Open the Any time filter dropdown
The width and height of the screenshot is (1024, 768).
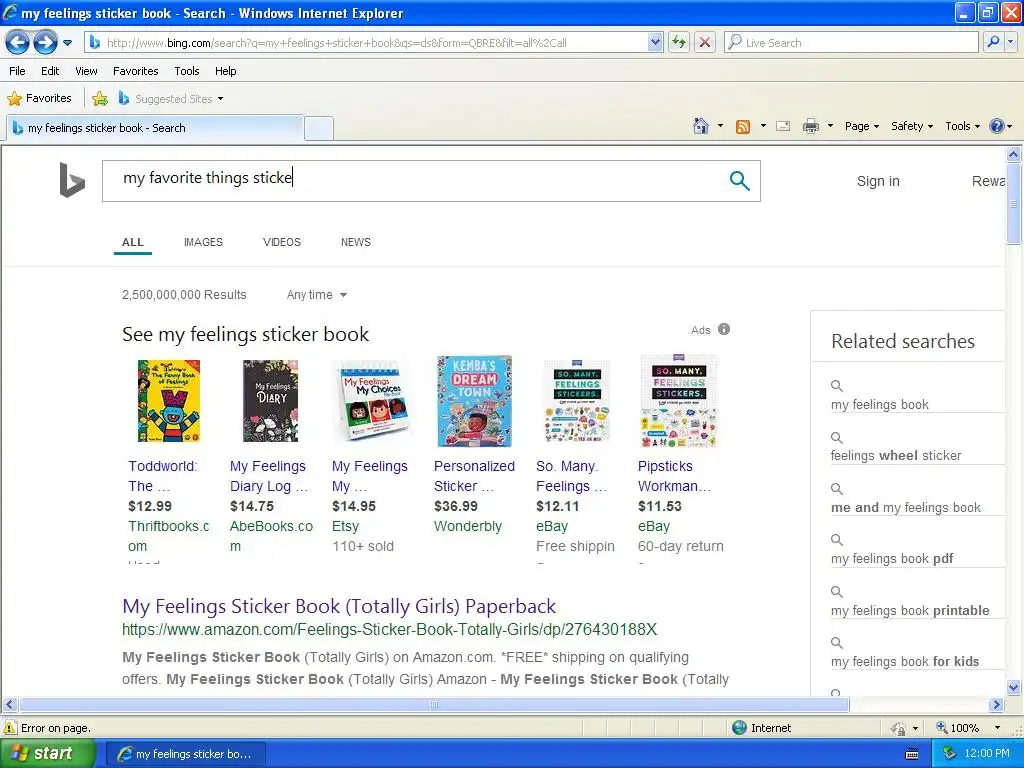pyautogui.click(x=317, y=295)
